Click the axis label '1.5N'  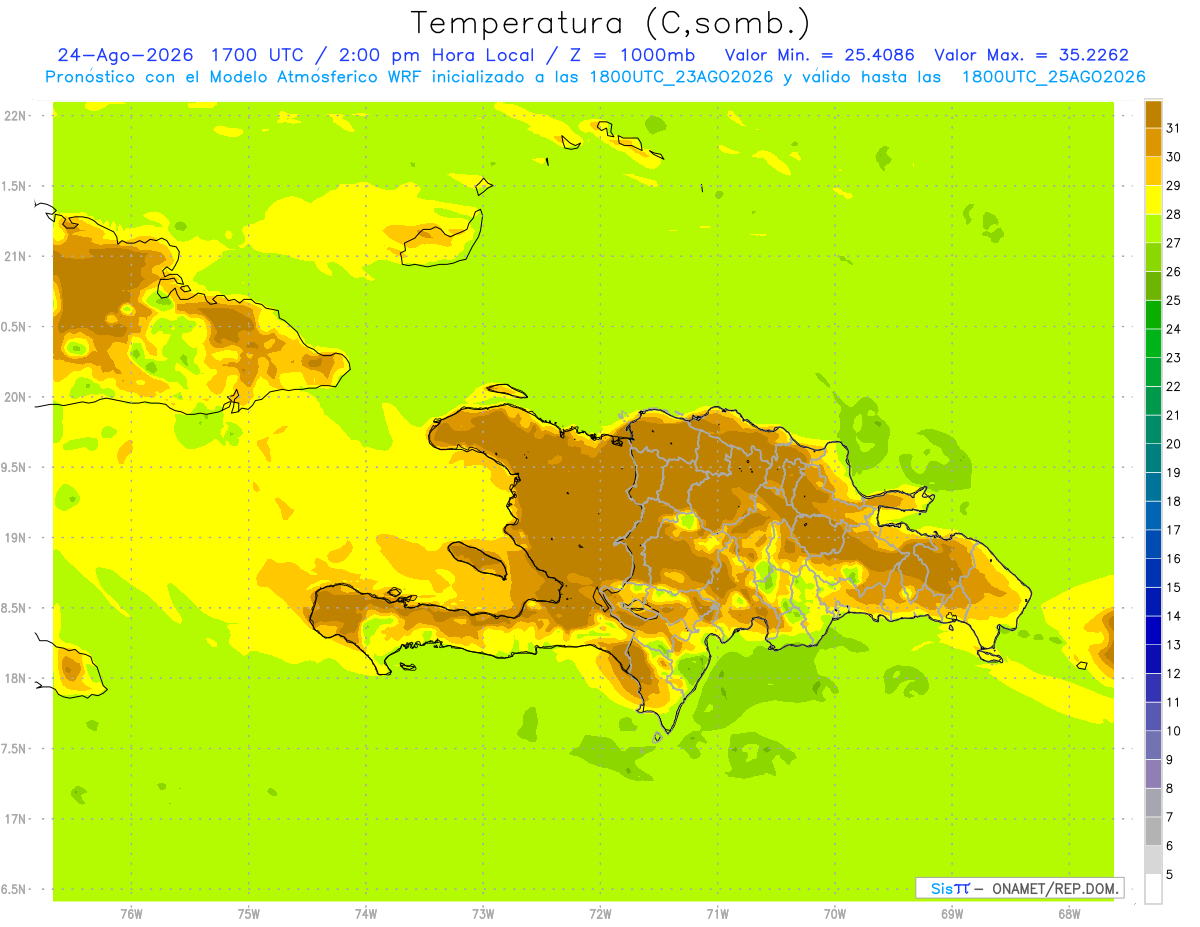coord(15,186)
